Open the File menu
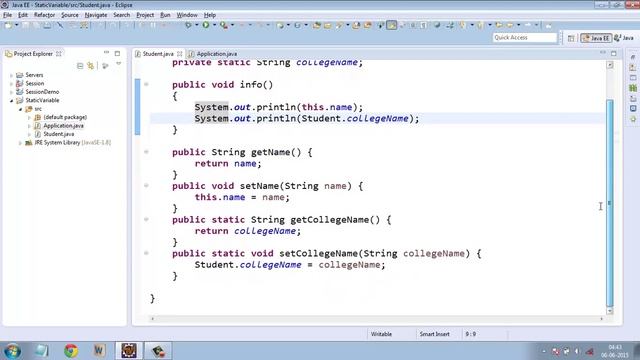The height and width of the screenshot is (360, 640). [7, 15]
